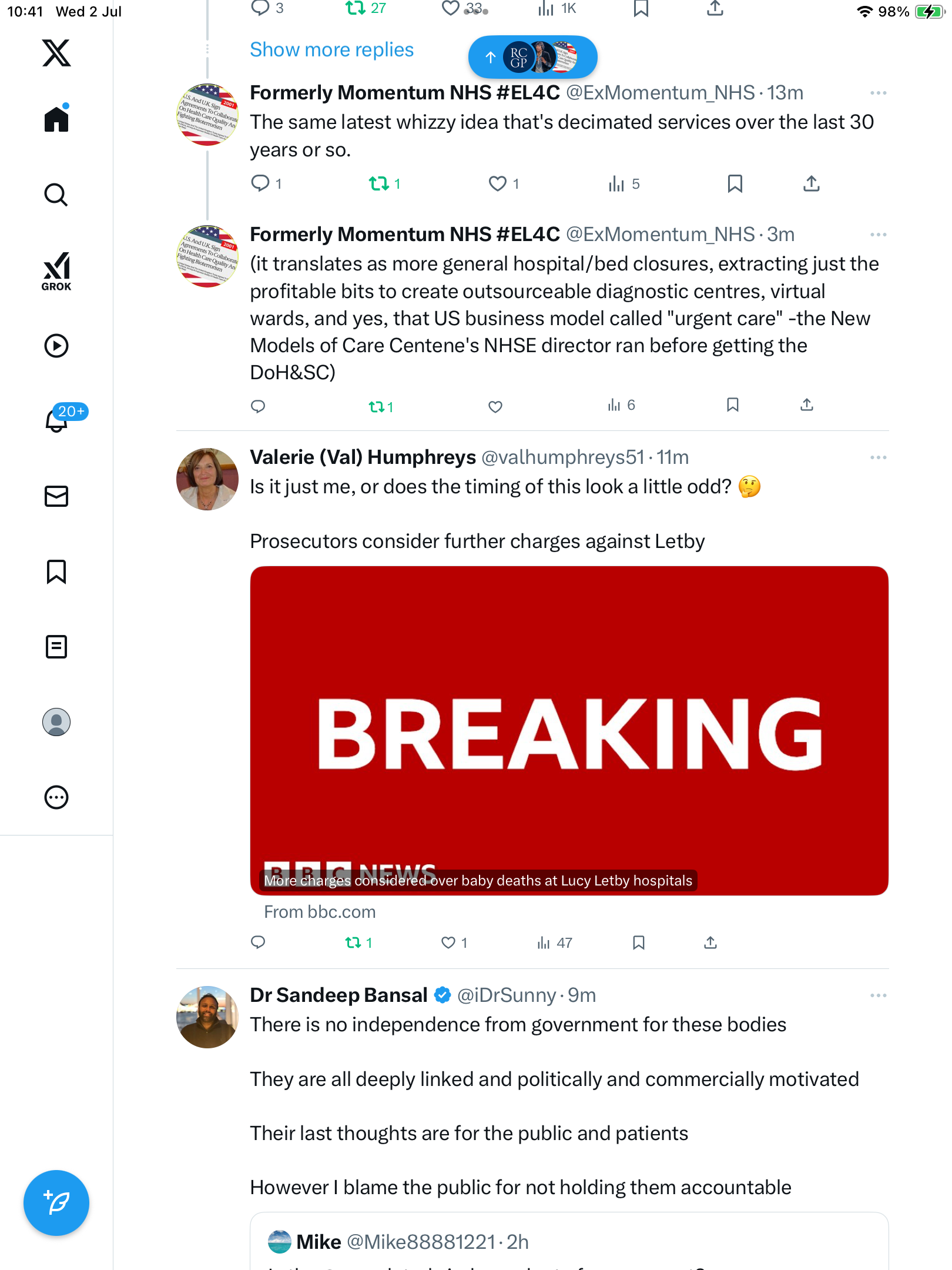Open Bookmarks in the left sidebar
Image resolution: width=952 pixels, height=1270 pixels.
[56, 571]
